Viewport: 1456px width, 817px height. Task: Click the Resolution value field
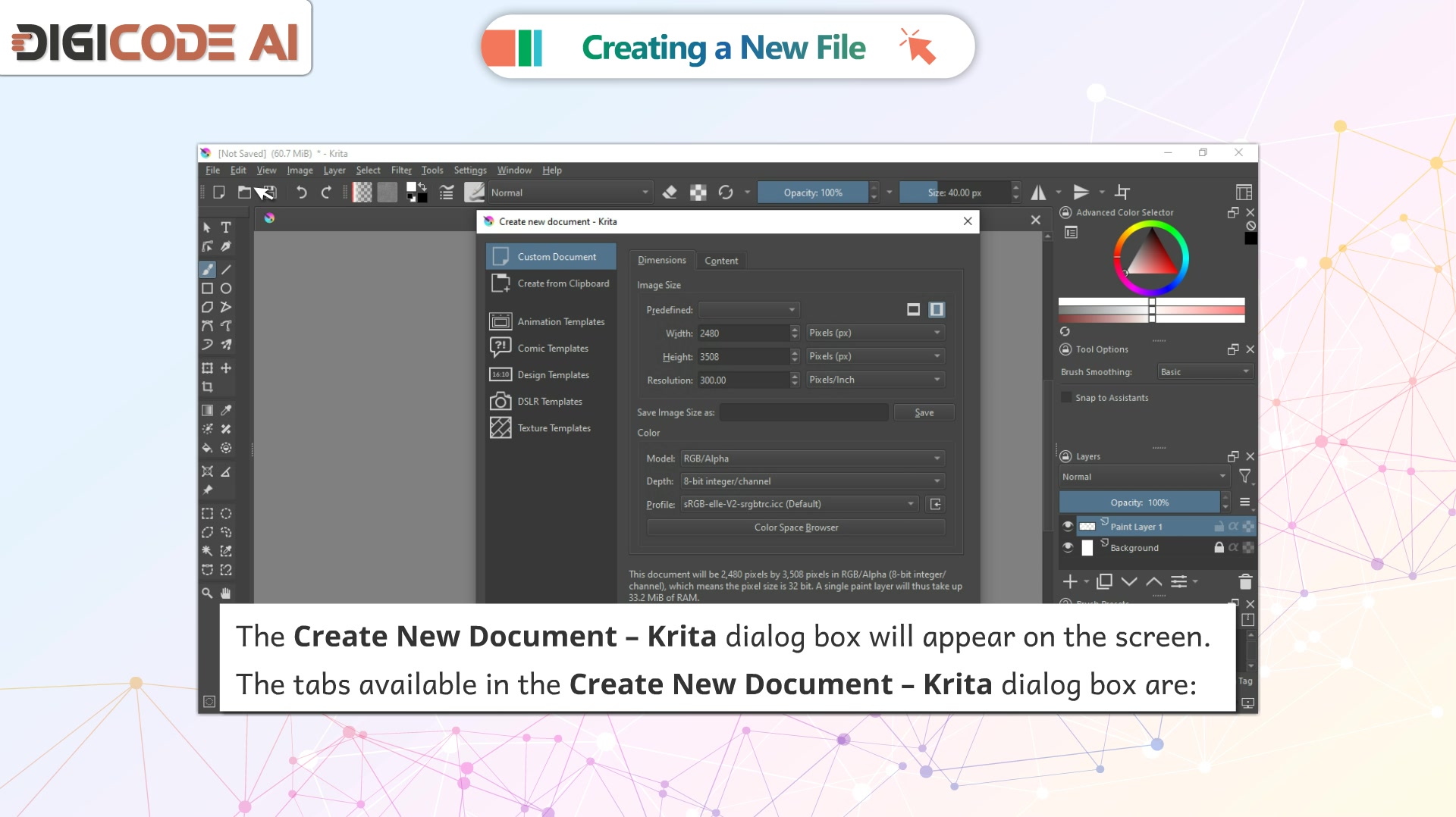pos(743,380)
